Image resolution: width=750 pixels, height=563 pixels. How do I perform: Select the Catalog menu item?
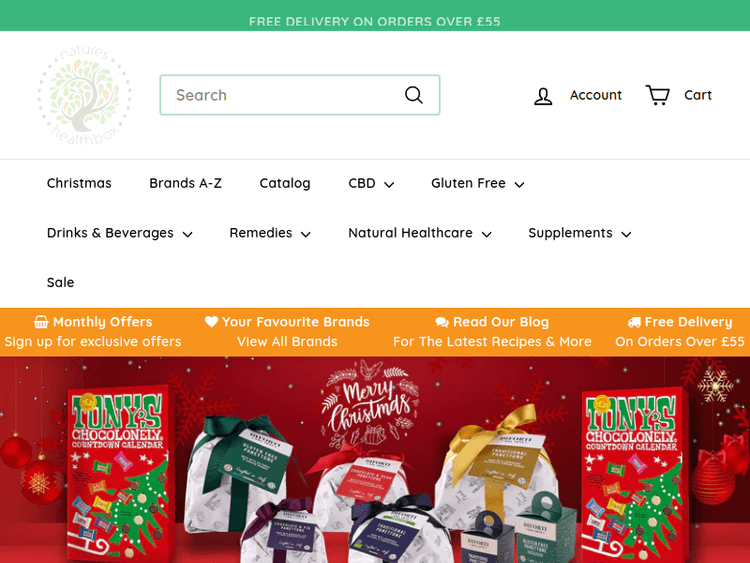(x=285, y=184)
